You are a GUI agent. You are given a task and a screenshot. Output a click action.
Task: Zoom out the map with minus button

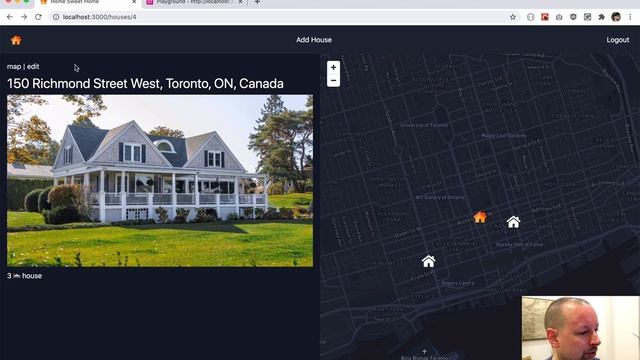click(x=333, y=80)
